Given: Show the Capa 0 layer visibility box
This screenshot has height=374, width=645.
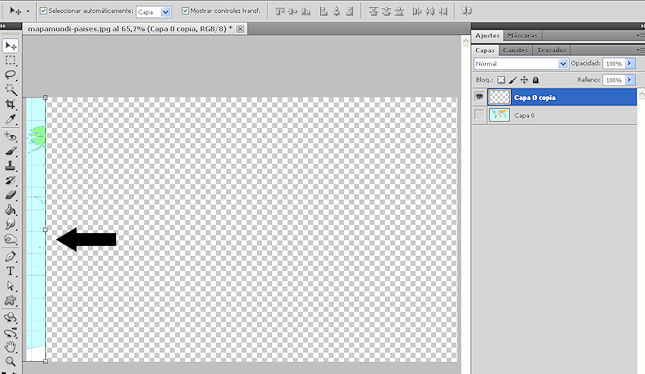Looking at the screenshot, I should click(x=479, y=115).
